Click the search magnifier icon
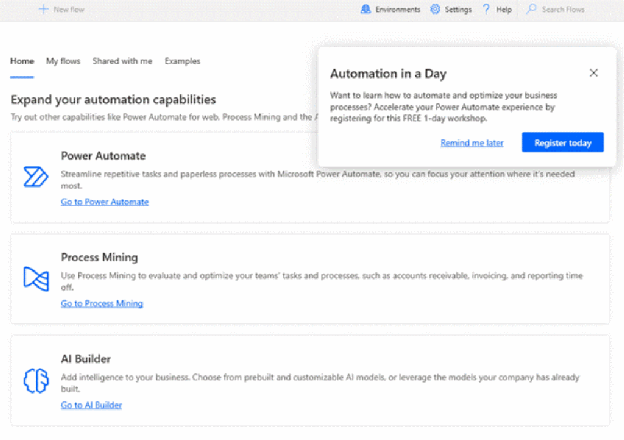The height and width of the screenshot is (440, 624). (x=531, y=9)
